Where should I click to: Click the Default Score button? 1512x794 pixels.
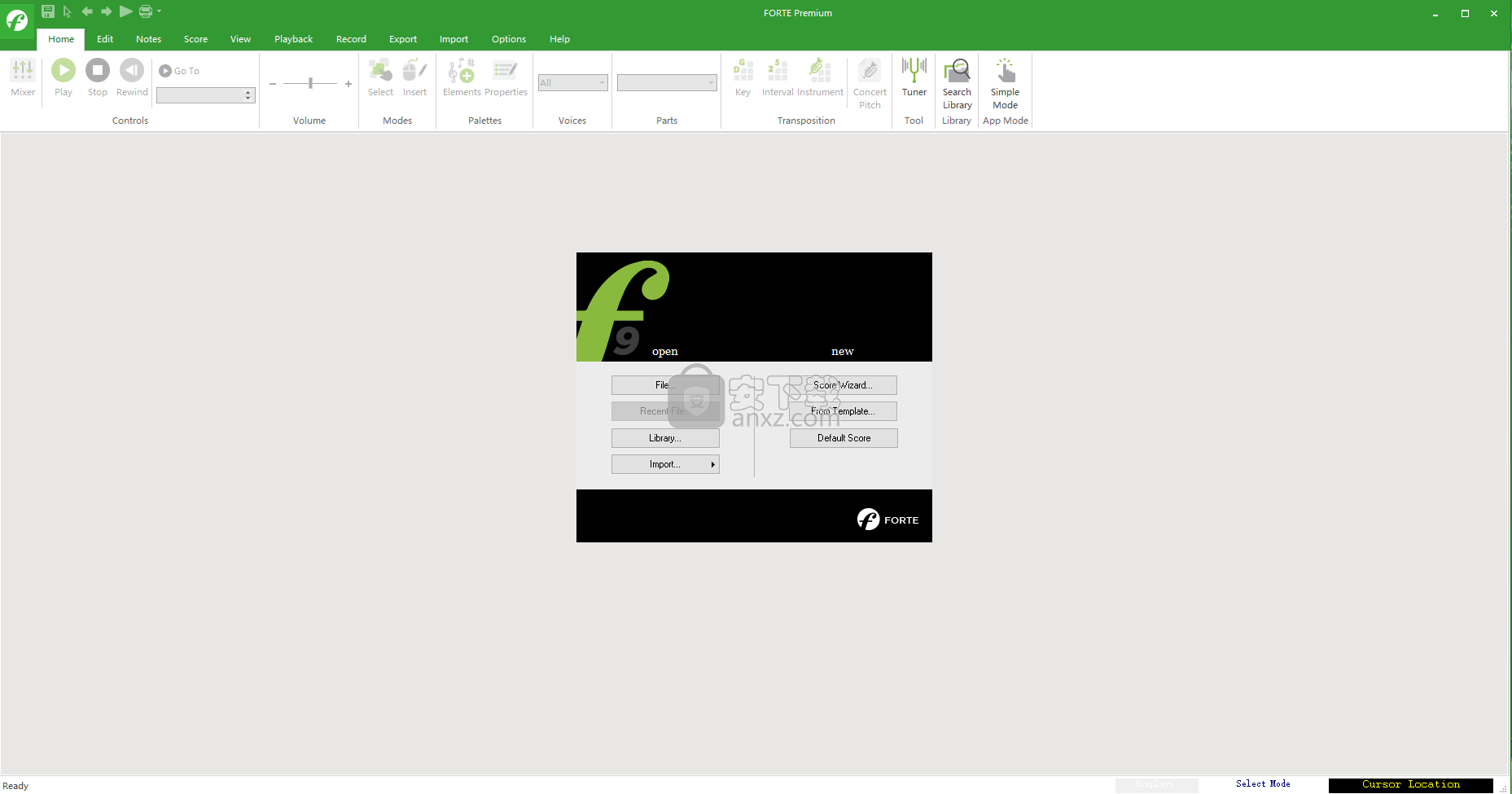(844, 438)
